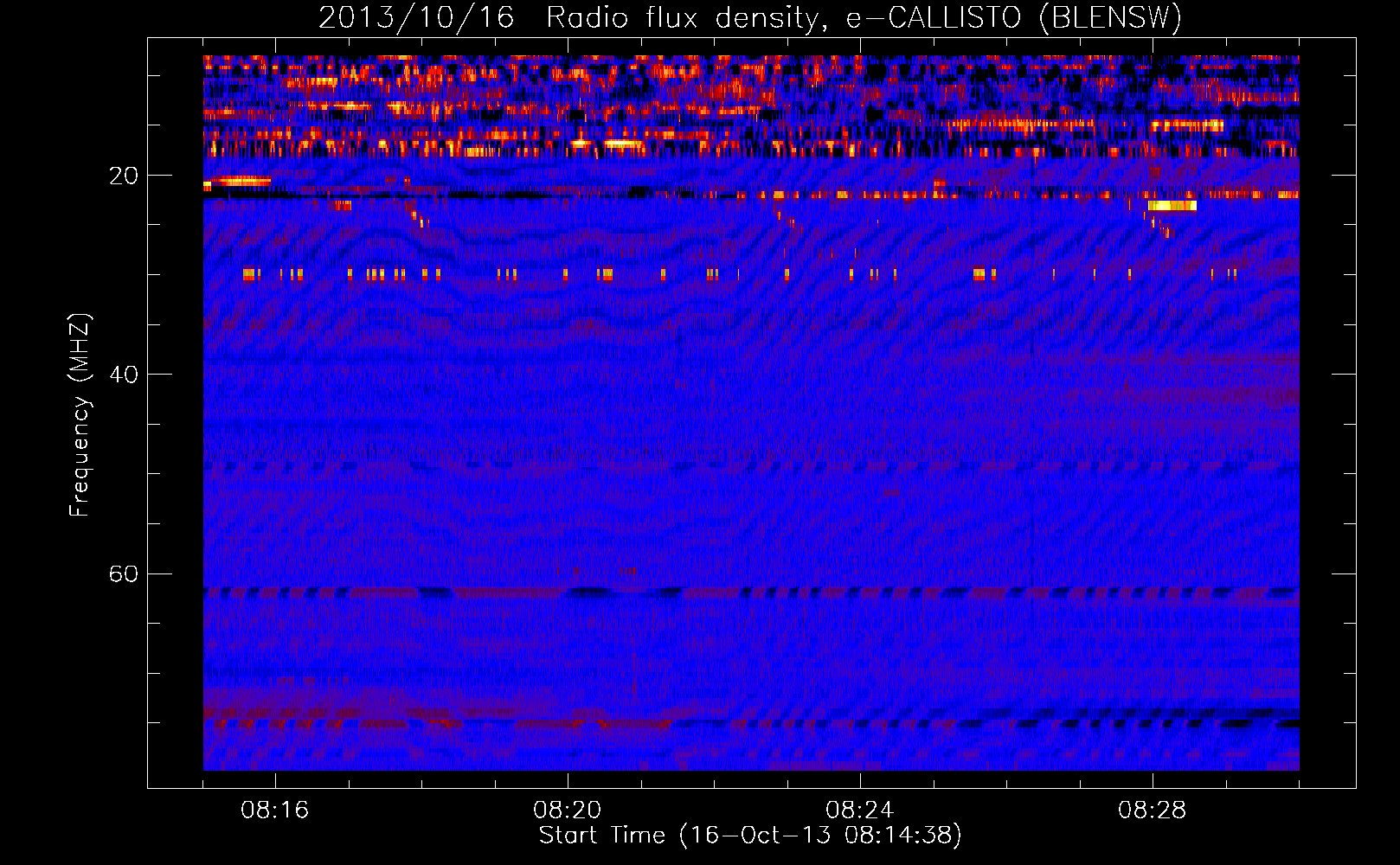Click the 60 MHz frequency tick label
Screen dimensions: 1400x865
click(x=123, y=574)
